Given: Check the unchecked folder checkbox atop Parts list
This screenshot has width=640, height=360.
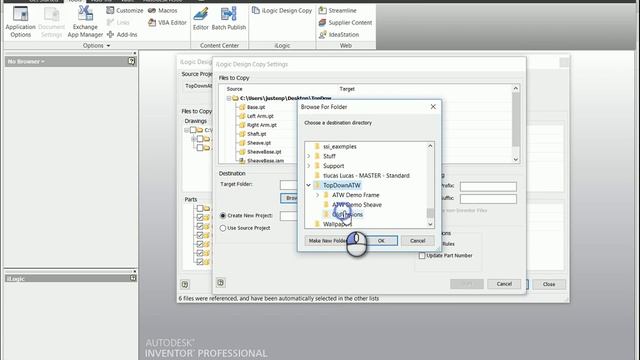Looking at the screenshot, I should [200, 209].
